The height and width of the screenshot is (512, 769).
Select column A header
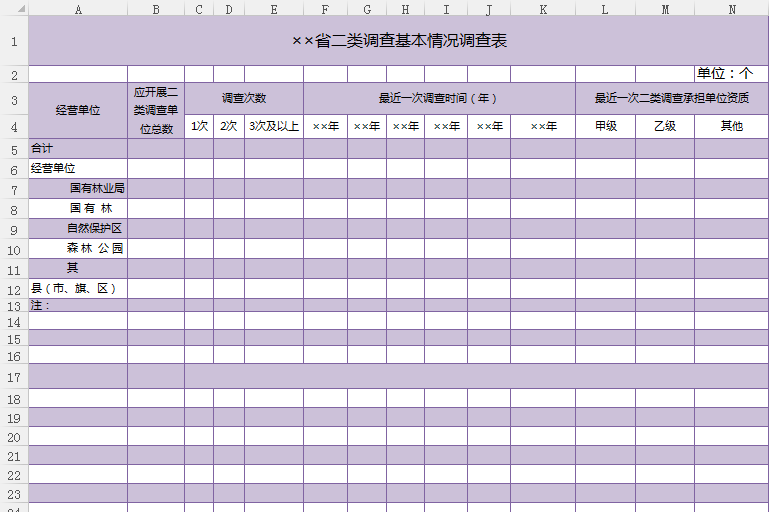point(78,8)
